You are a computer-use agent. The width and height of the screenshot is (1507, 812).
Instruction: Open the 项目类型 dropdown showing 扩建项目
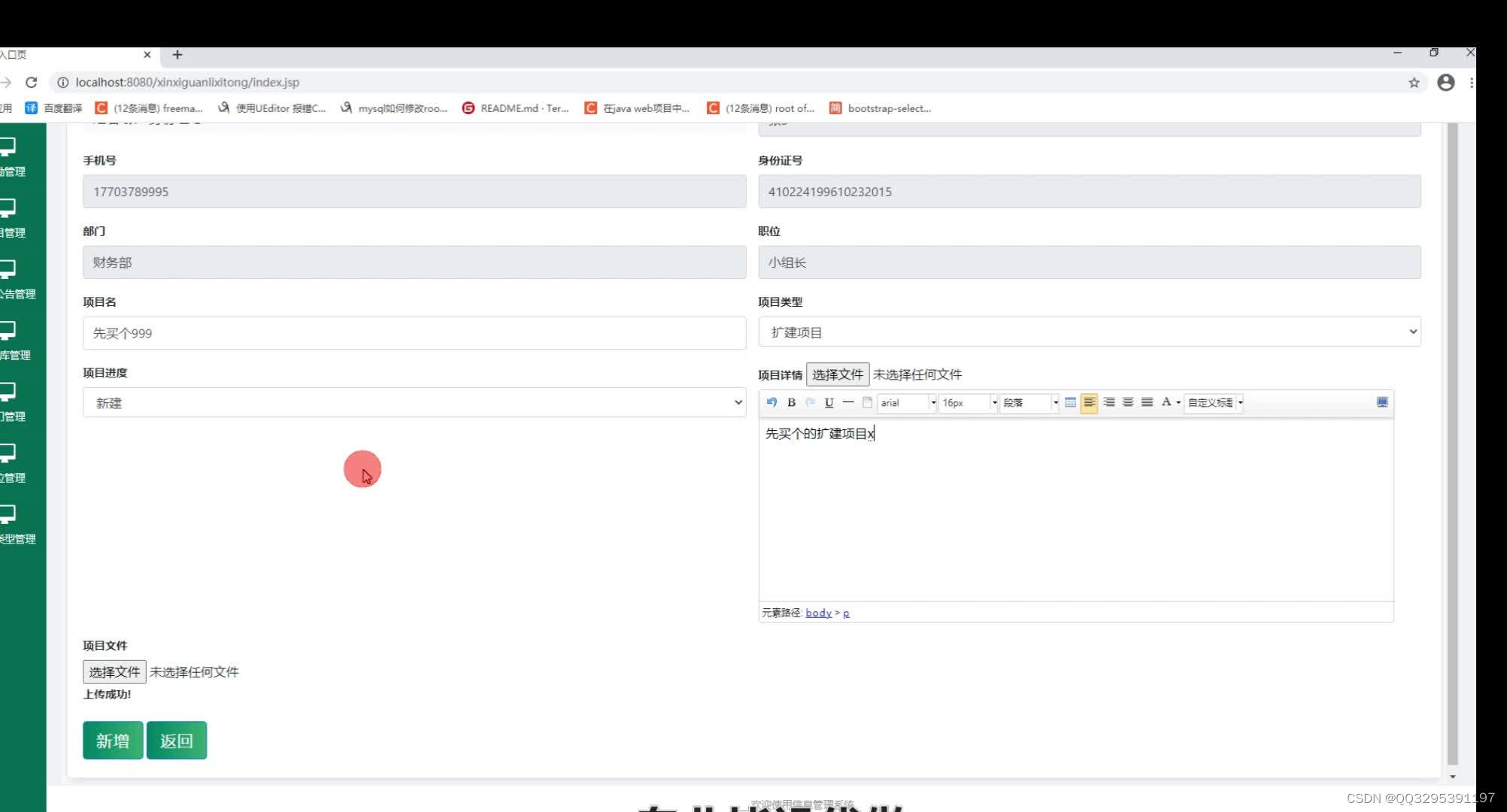(x=1089, y=332)
